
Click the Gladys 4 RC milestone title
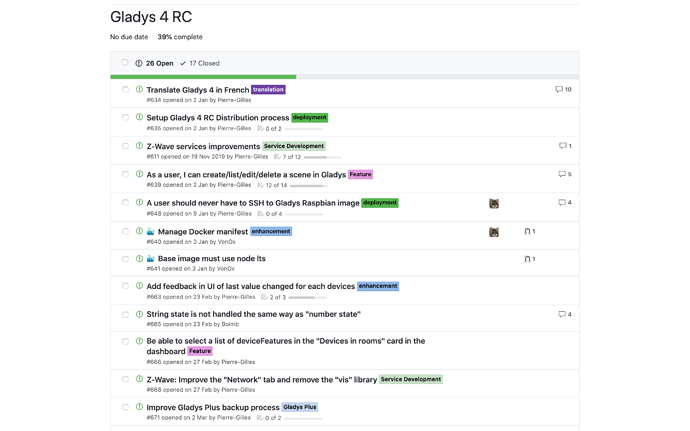pyautogui.click(x=151, y=17)
